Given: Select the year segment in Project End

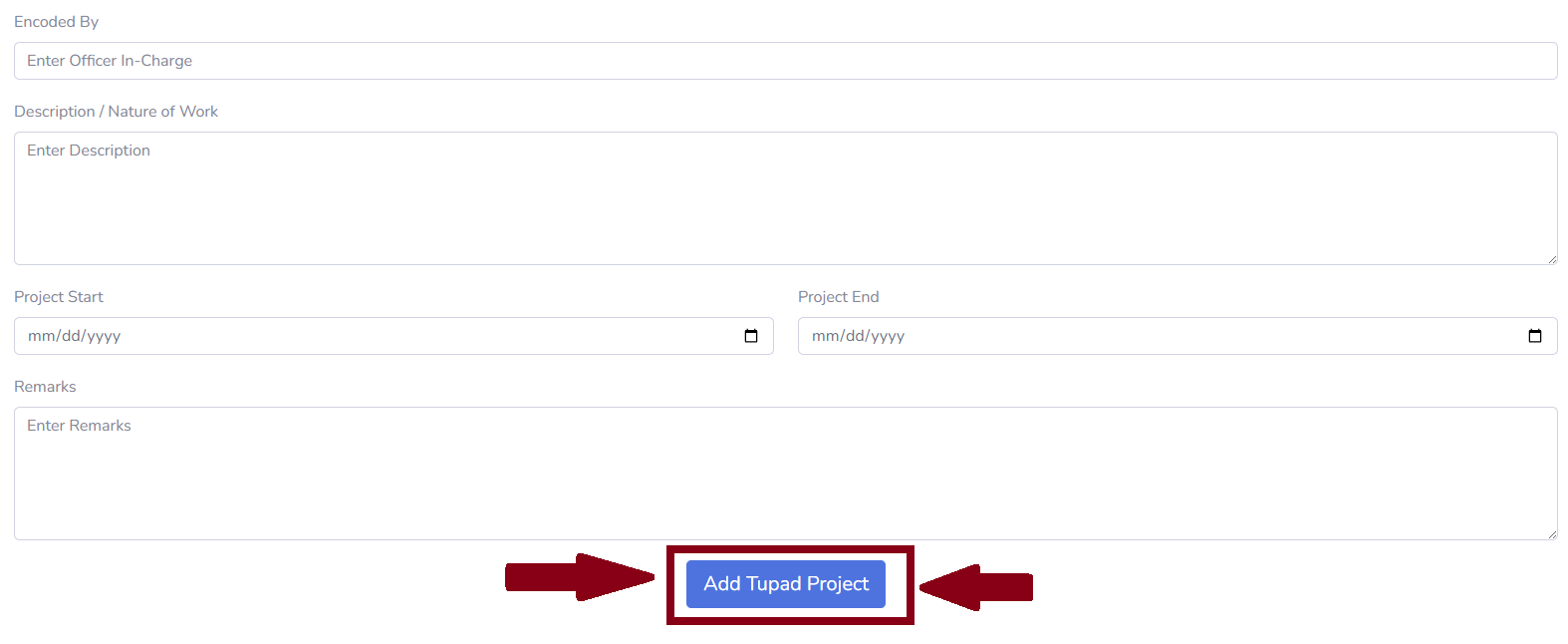Looking at the screenshot, I should 889,336.
